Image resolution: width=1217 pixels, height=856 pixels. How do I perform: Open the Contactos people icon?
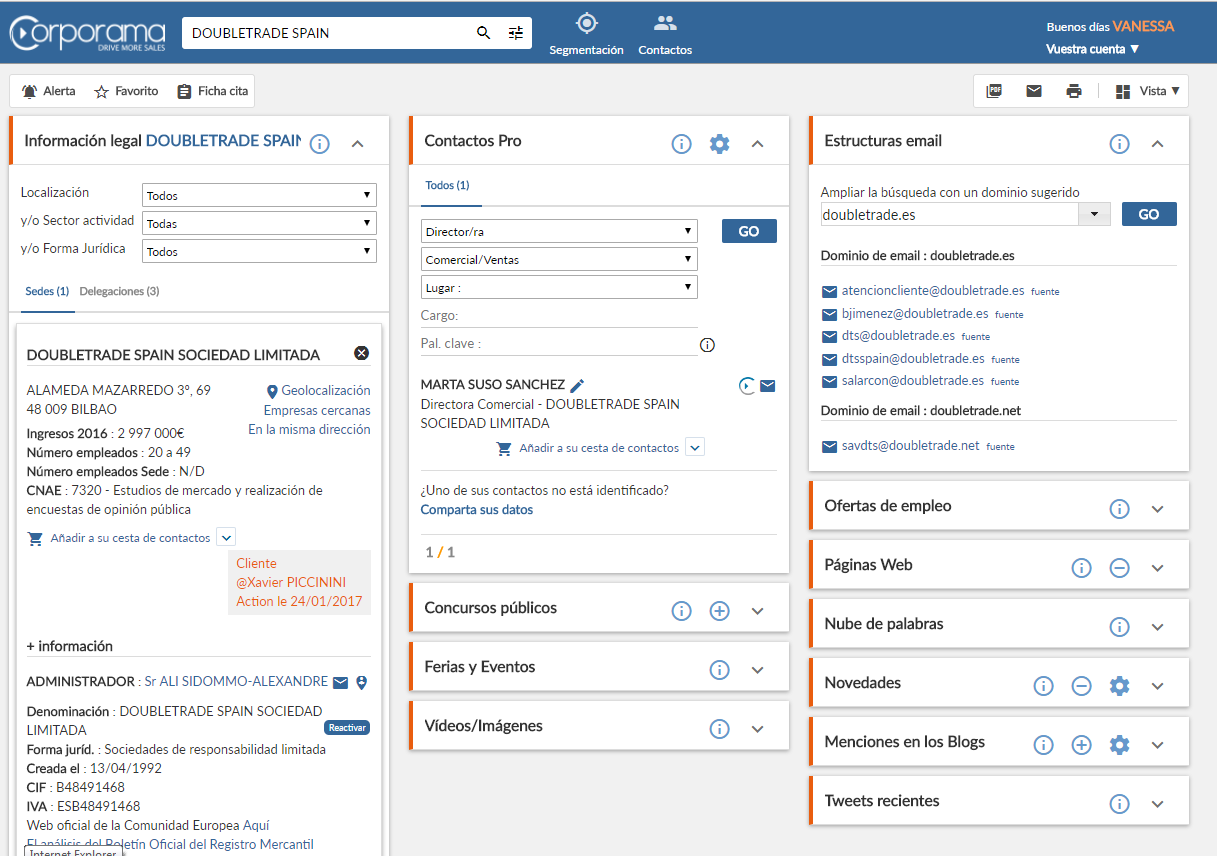click(665, 23)
